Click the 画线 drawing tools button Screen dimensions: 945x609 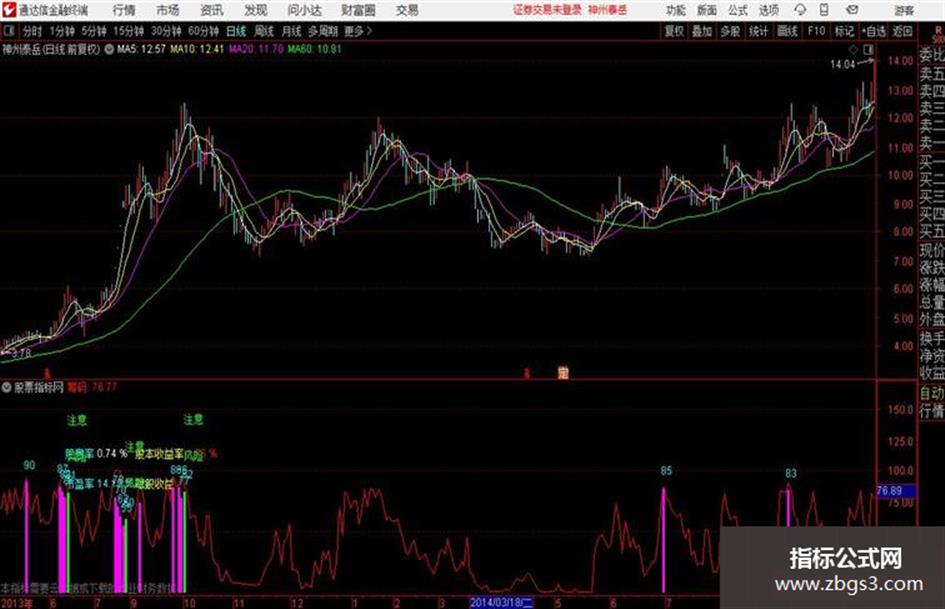click(x=787, y=31)
